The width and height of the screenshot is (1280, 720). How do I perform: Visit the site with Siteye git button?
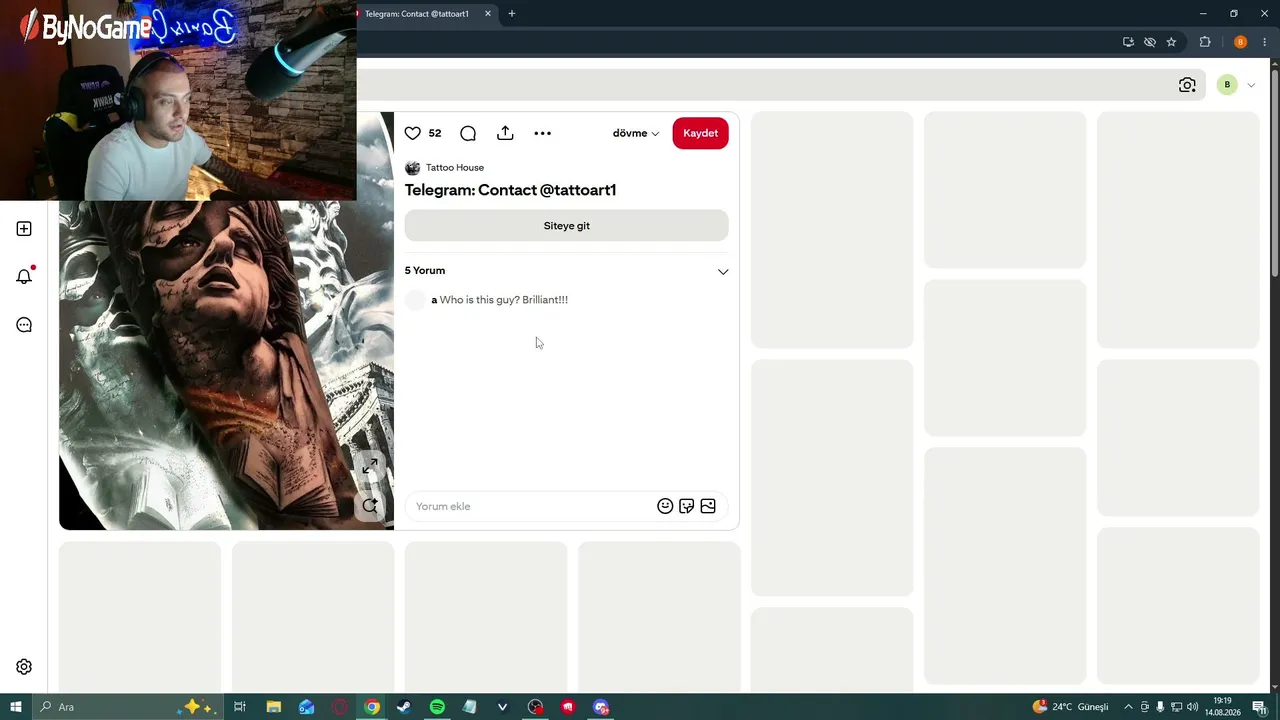566,226
